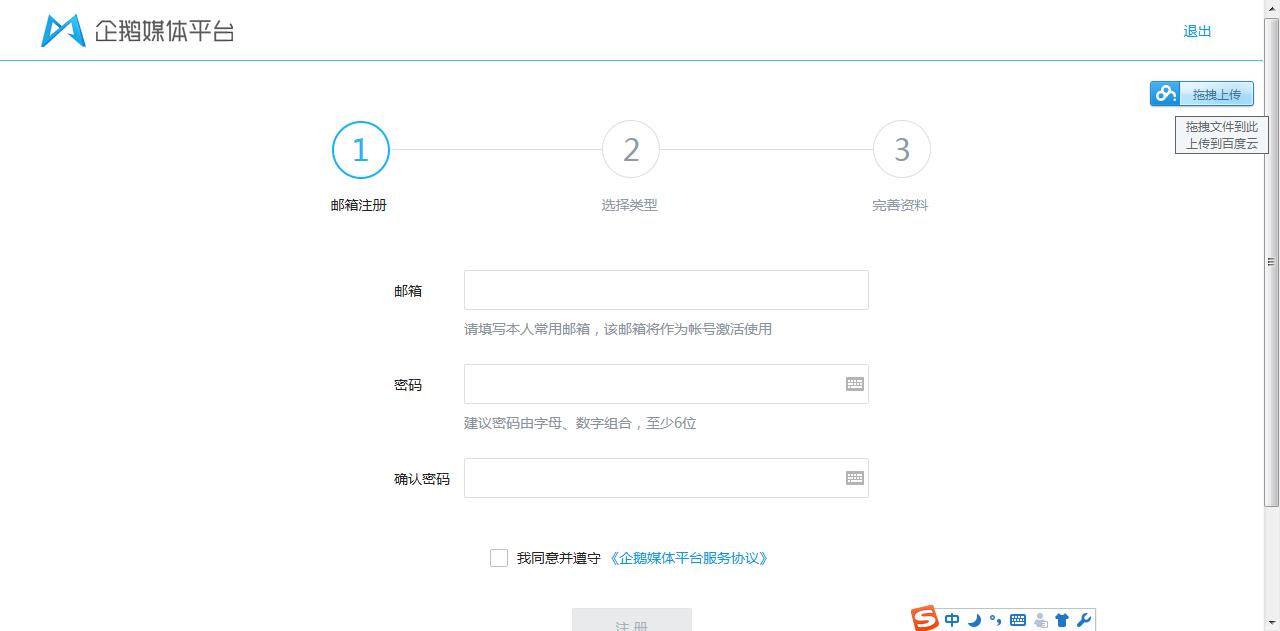Select step 2 选择类型 circle
The height and width of the screenshot is (631, 1280).
tap(631, 149)
